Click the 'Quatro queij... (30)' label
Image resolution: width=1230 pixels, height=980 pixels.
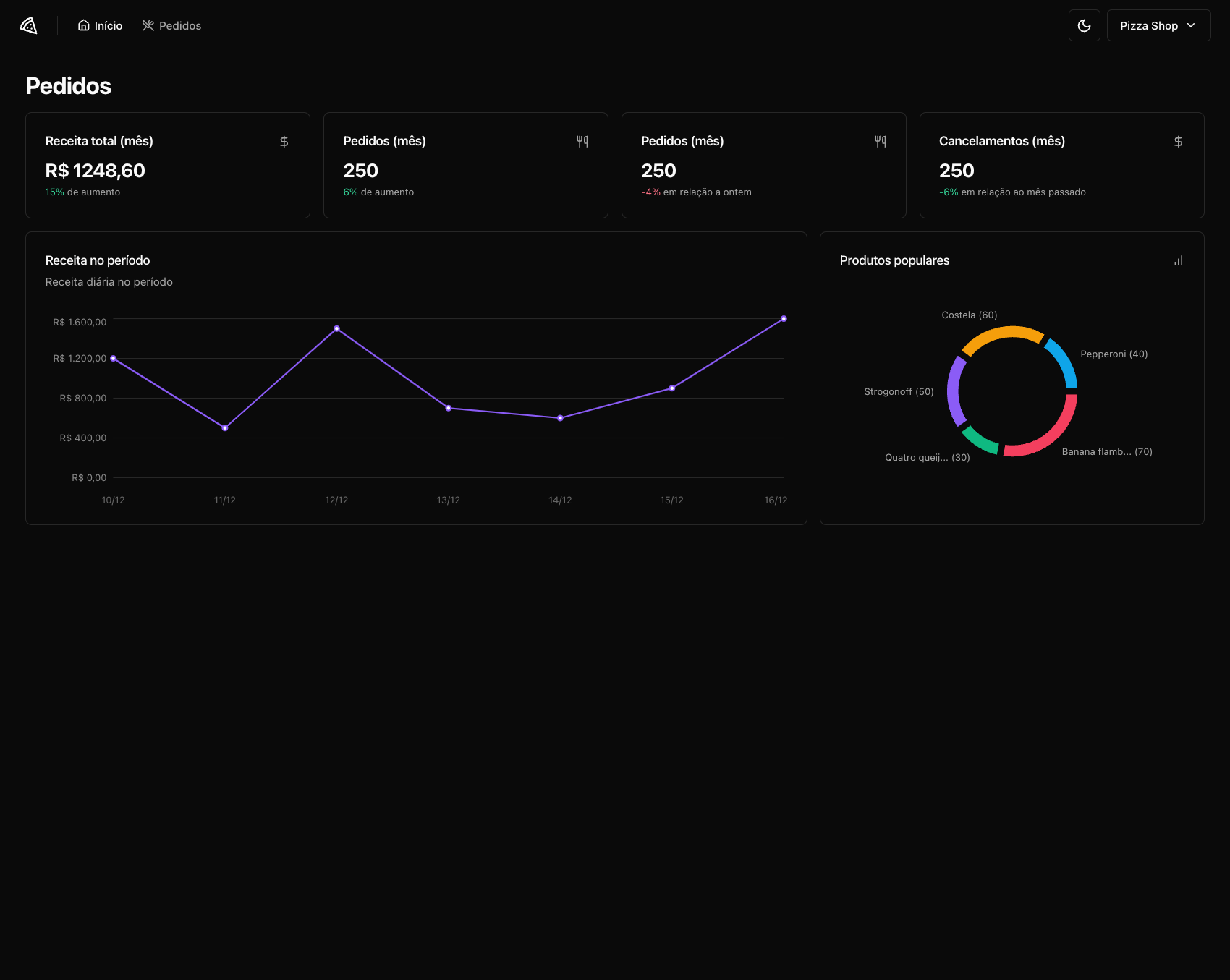928,458
